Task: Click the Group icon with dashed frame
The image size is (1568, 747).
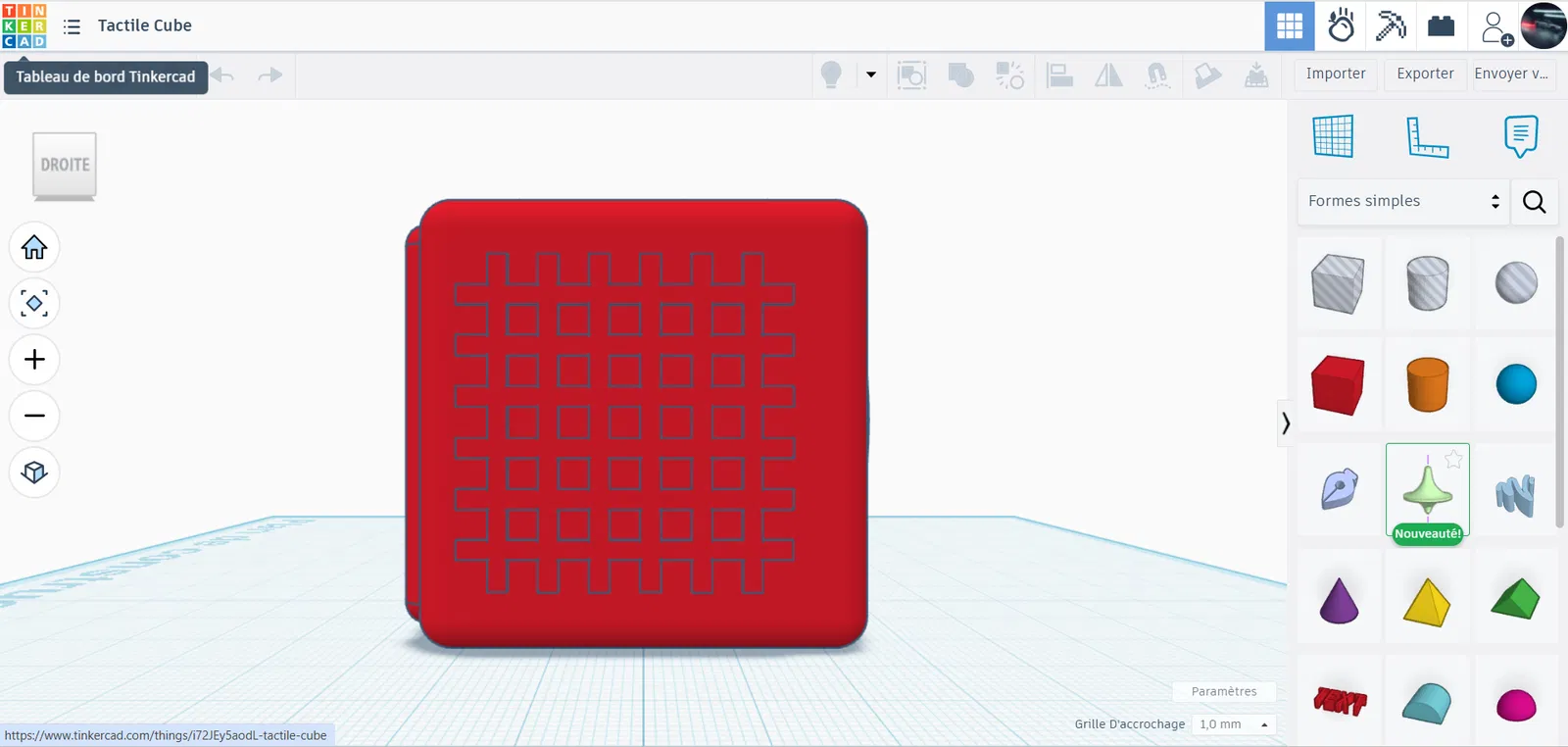Action: [911, 75]
